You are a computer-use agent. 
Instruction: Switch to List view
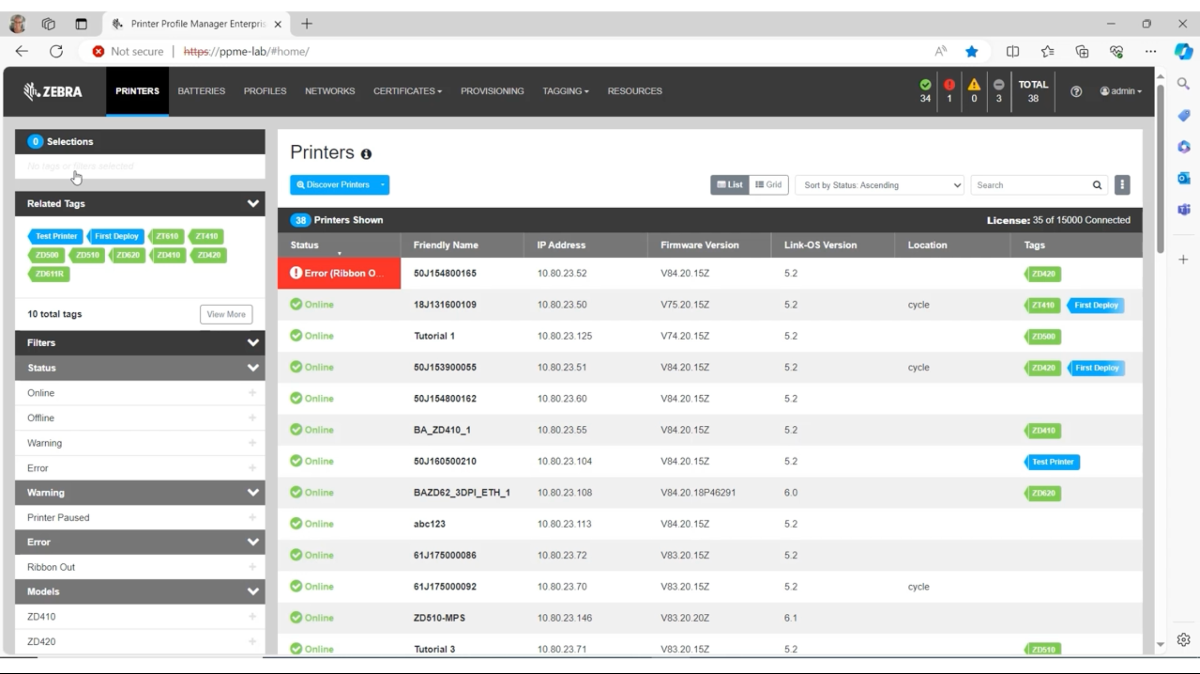(x=730, y=185)
